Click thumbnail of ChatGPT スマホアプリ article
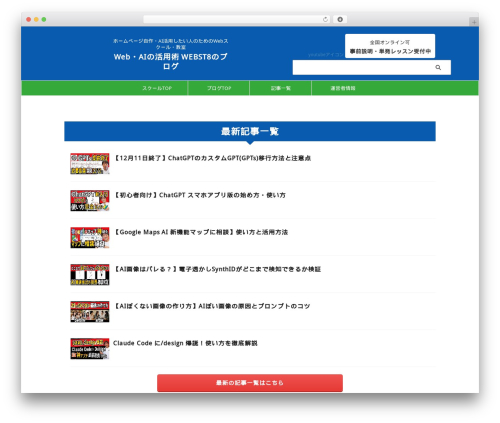Screen dimensions: 500x423 coord(90,201)
